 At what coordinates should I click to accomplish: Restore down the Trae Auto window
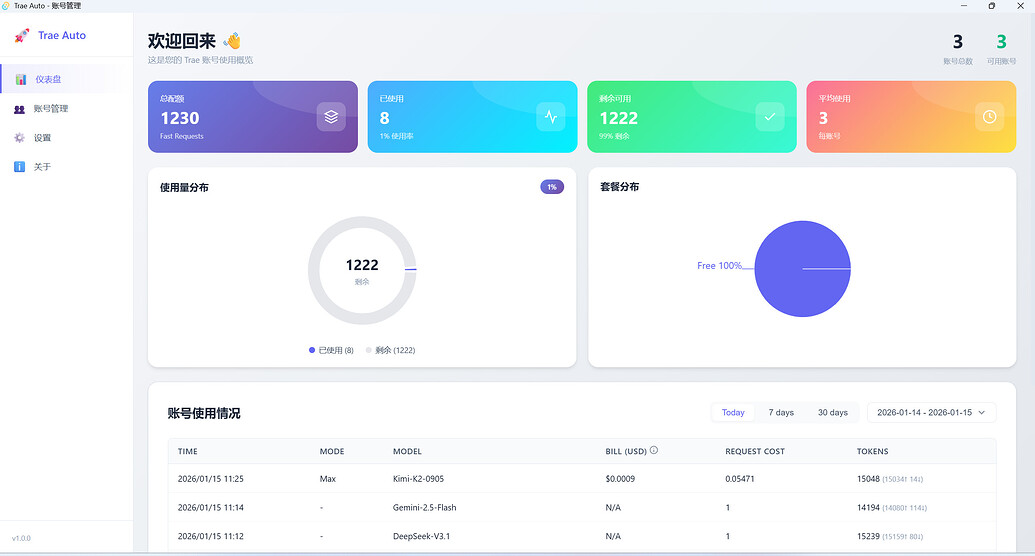[991, 5]
